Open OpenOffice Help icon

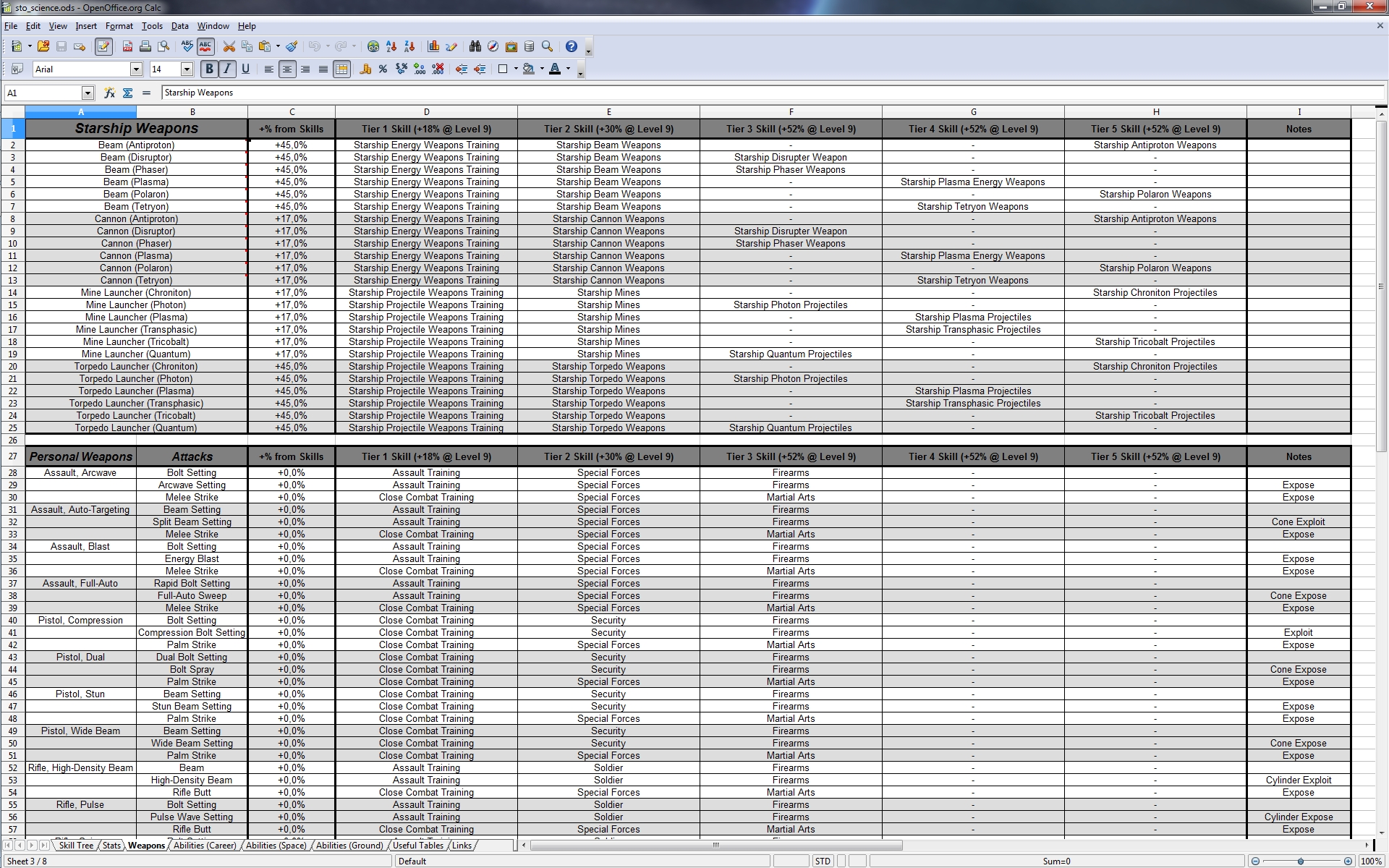[x=572, y=46]
